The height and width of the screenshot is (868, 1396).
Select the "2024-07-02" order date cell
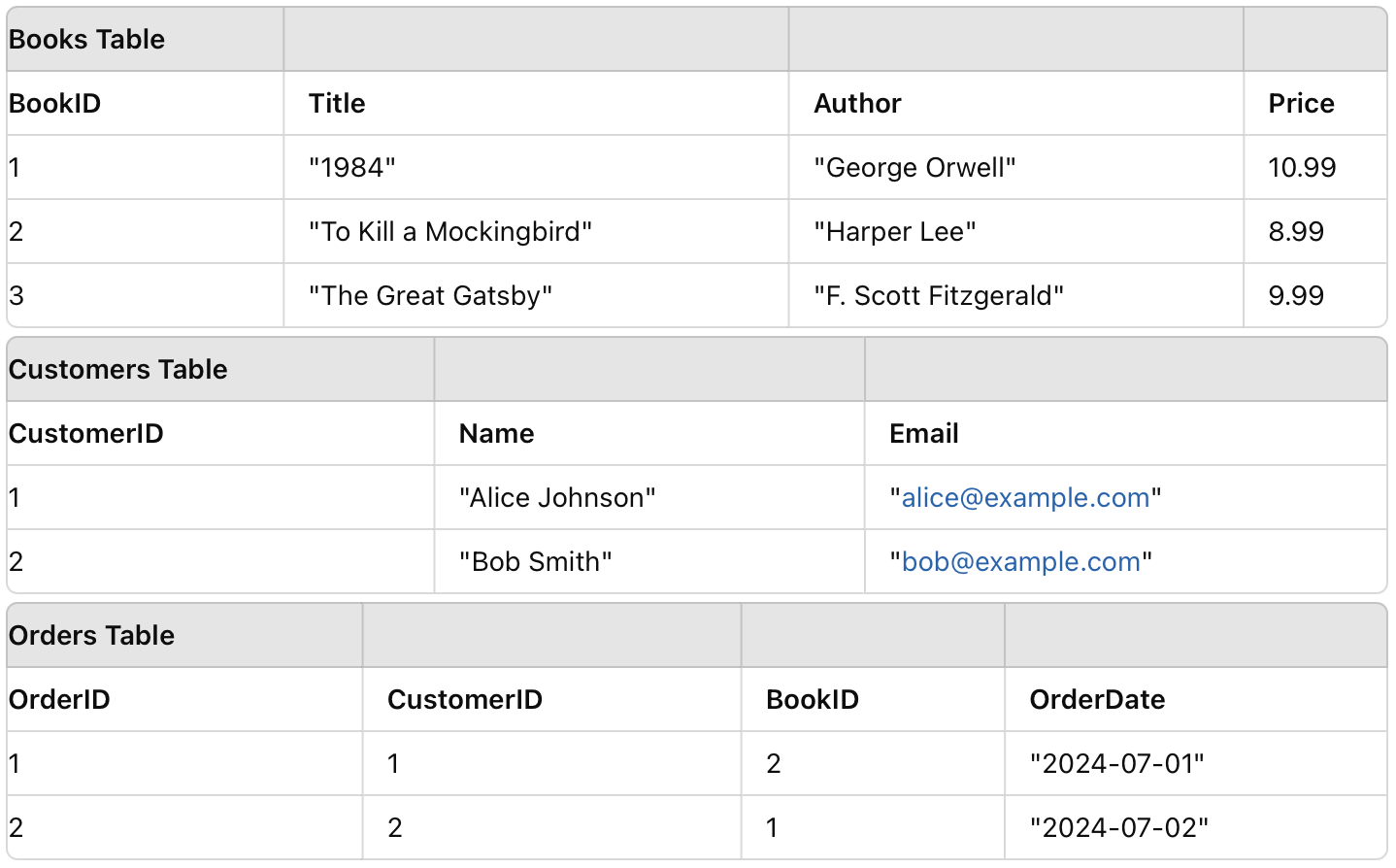pos(1118,828)
